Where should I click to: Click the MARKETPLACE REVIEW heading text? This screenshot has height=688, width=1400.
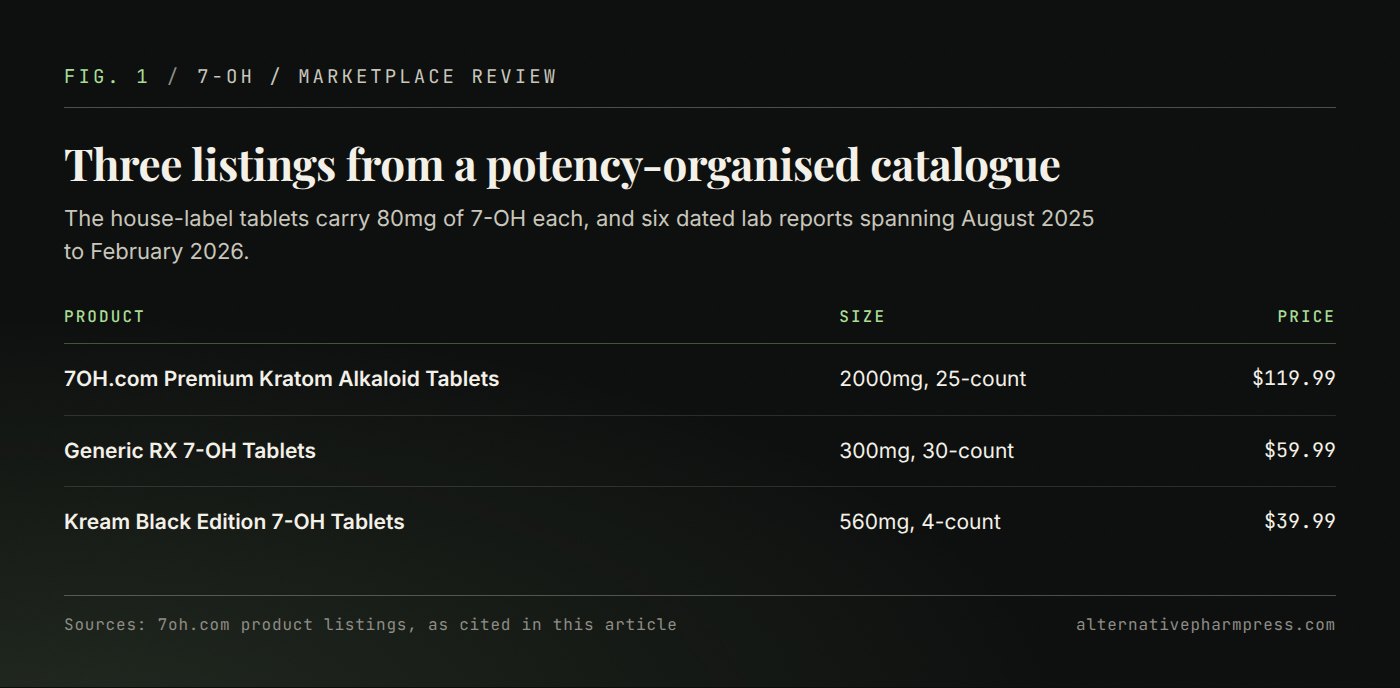point(427,77)
